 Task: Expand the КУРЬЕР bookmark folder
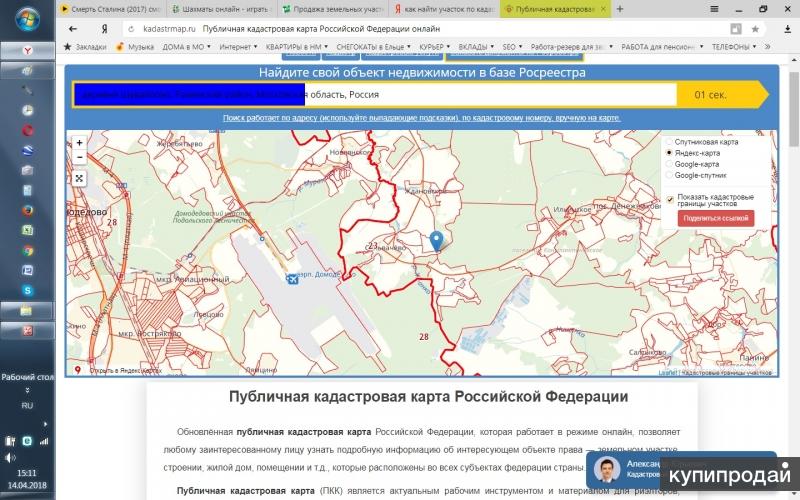(435, 46)
